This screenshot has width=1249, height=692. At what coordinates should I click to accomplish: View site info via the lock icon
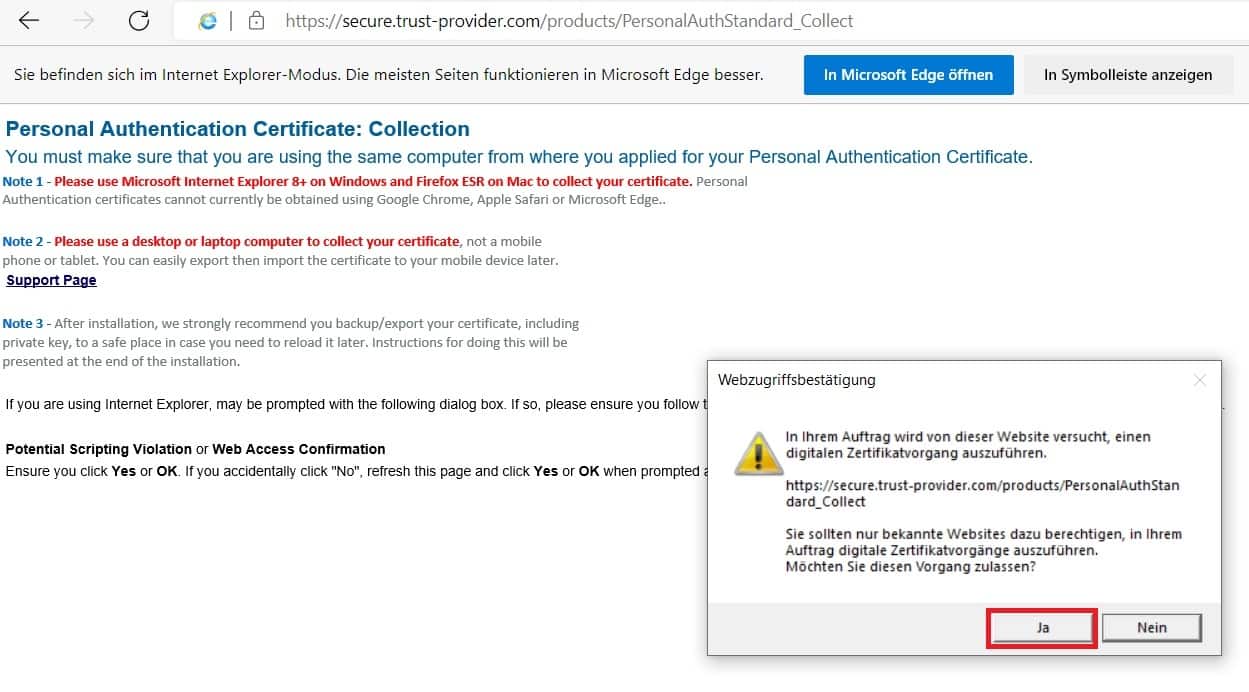click(x=256, y=21)
